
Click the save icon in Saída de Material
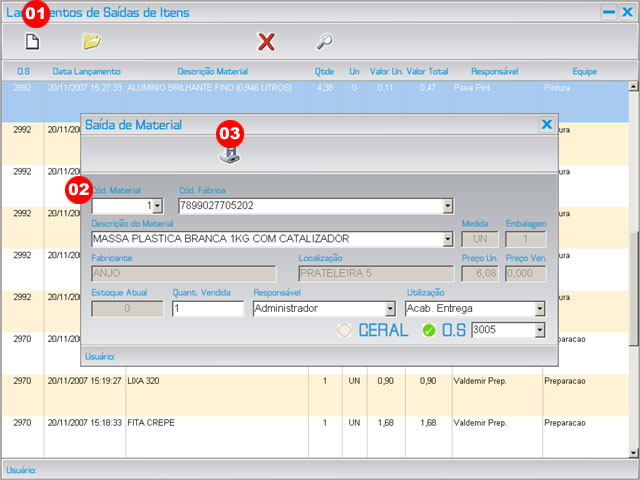(229, 154)
